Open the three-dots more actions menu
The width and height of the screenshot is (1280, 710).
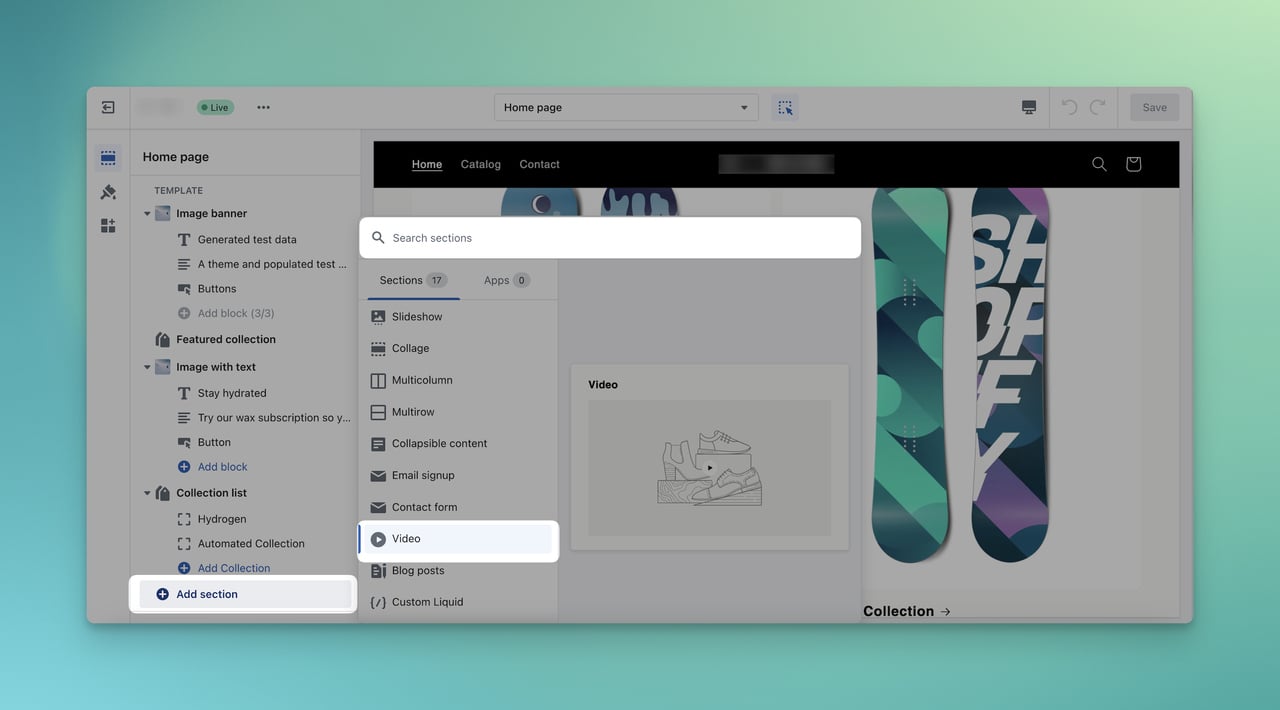263,107
